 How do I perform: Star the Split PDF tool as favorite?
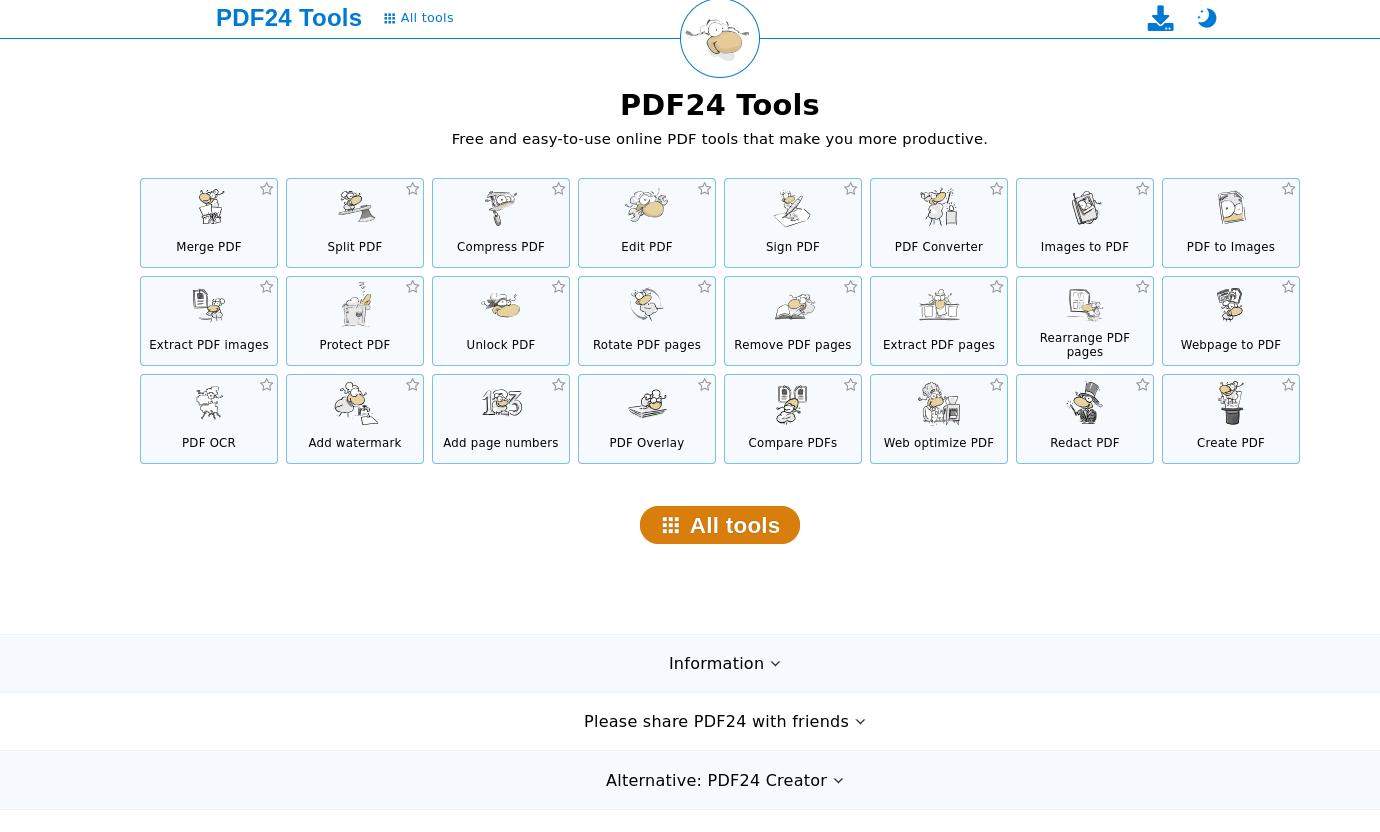click(412, 189)
